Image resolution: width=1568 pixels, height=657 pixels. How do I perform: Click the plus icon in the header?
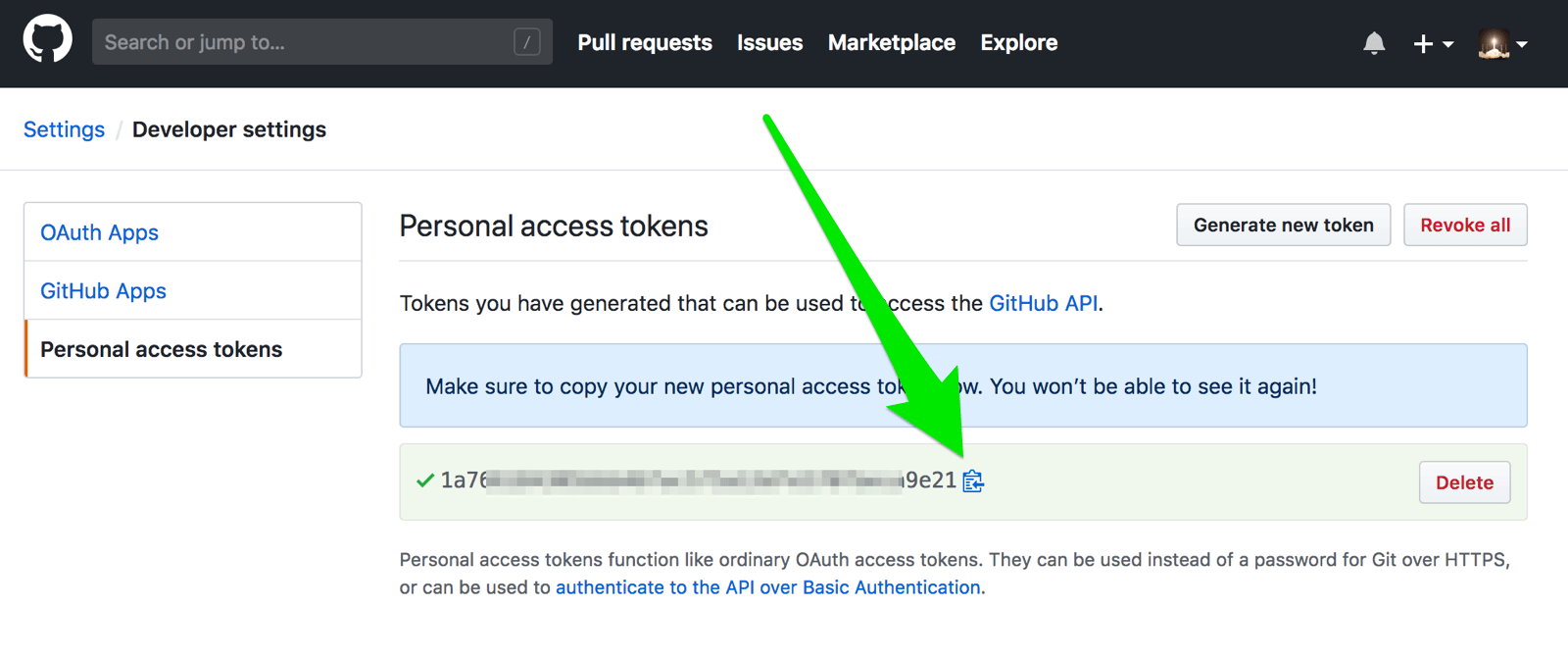coord(1421,42)
